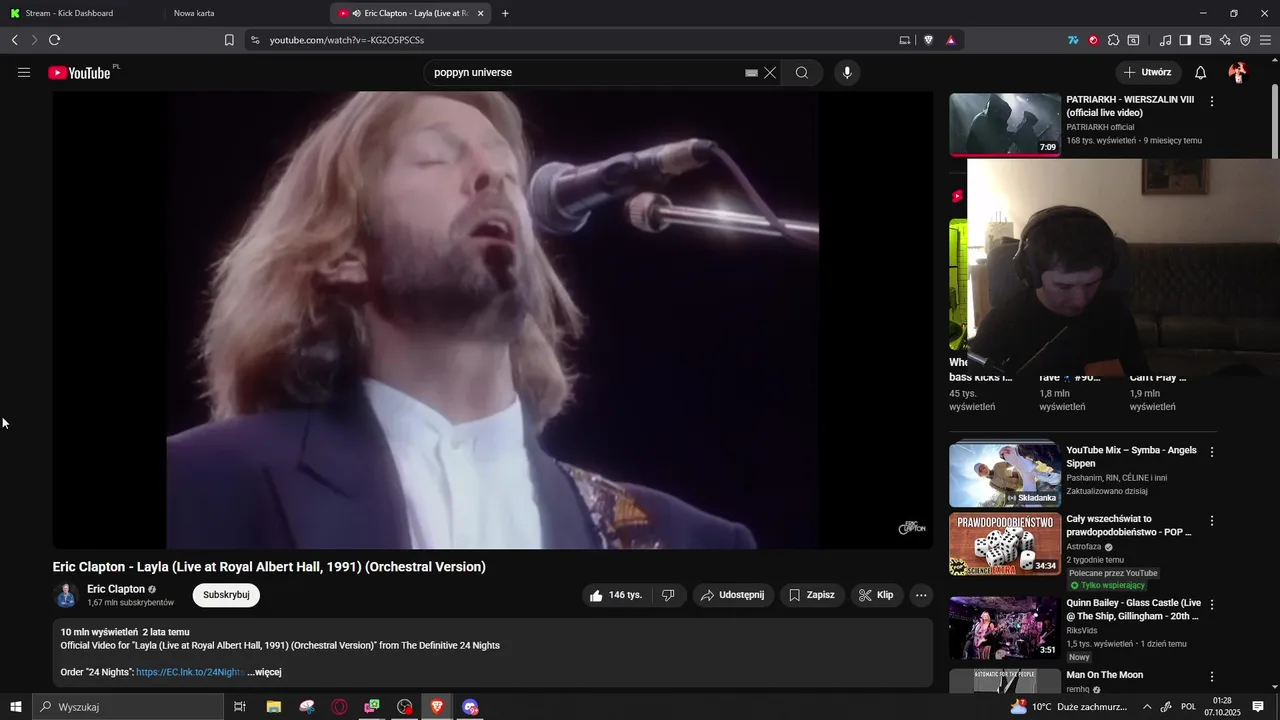Open the EC.lnk.to/24Nights link

[190, 672]
